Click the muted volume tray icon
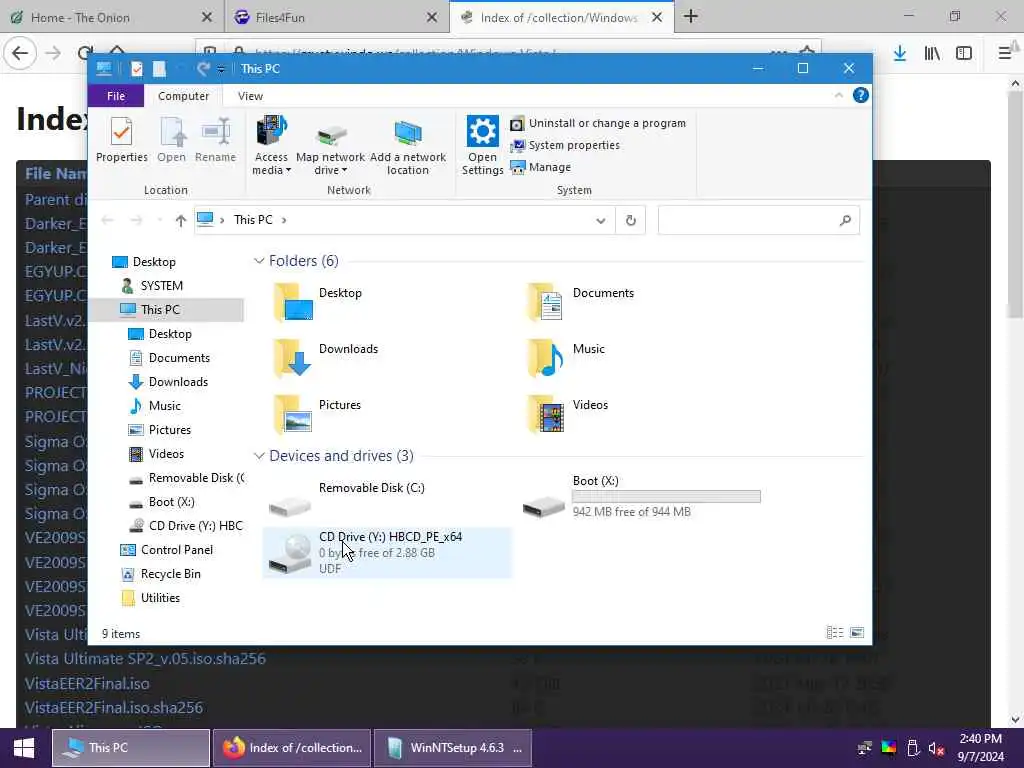Viewport: 1024px width, 768px height. tap(936, 748)
